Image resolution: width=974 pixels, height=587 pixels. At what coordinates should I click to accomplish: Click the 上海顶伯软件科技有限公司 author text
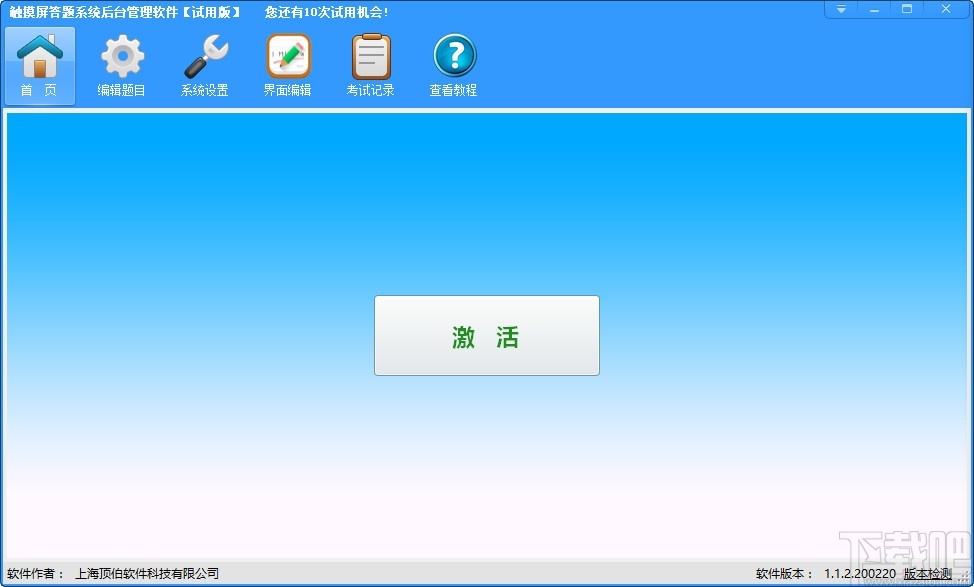pos(147,574)
